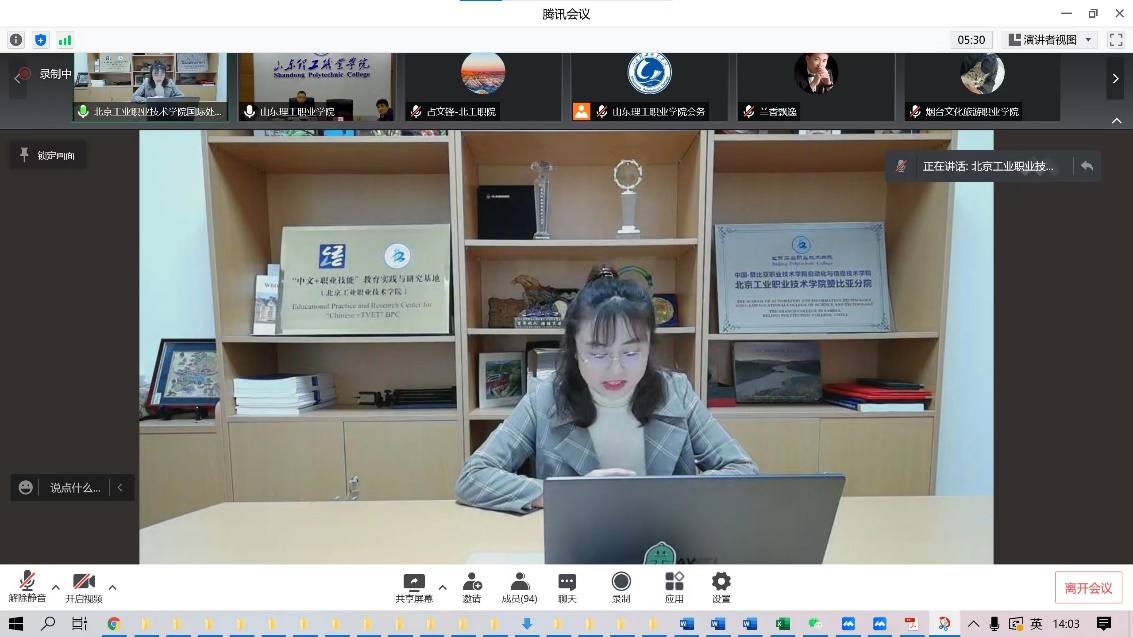Open the Apps (应用) icon
The height and width of the screenshot is (637, 1133).
(674, 588)
